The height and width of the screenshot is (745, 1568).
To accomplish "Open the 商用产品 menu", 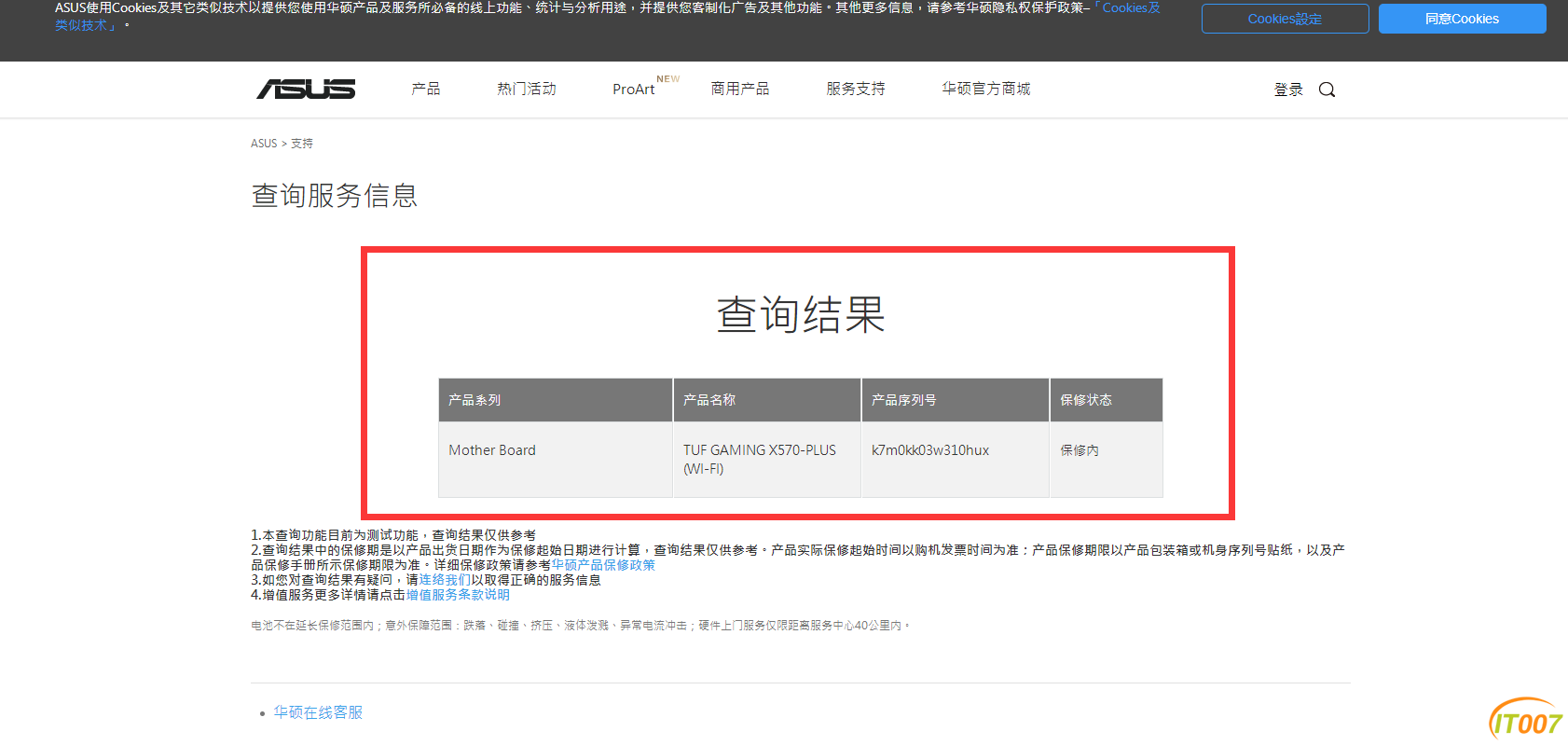I will pyautogui.click(x=740, y=89).
